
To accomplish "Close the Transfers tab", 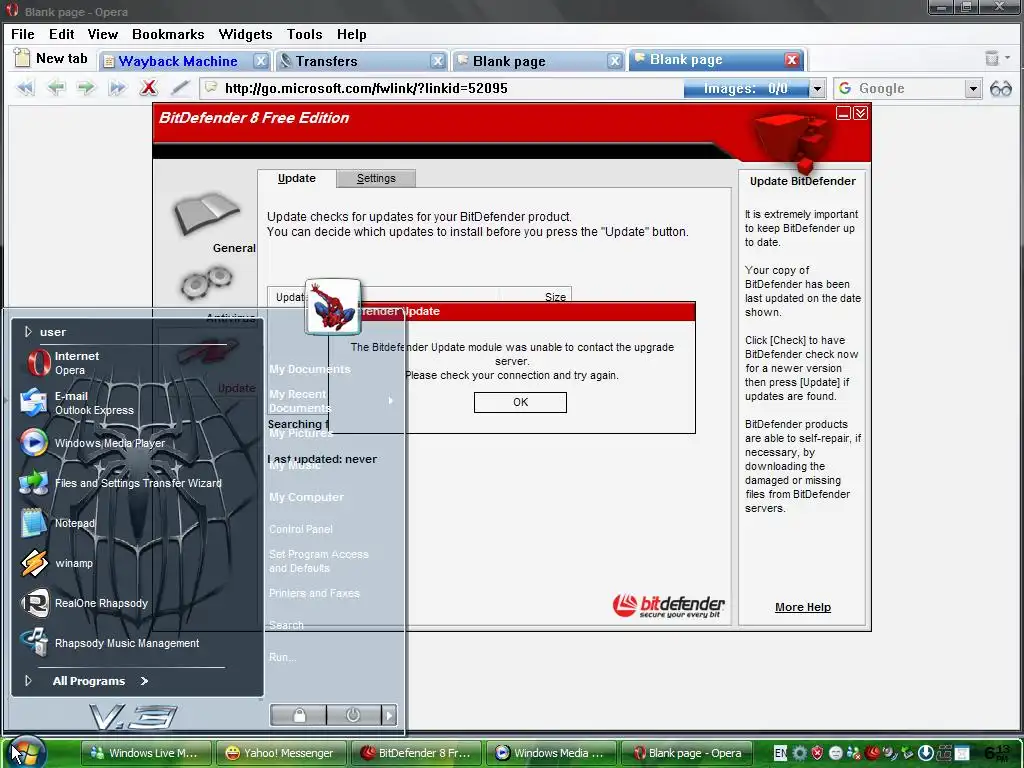I will click(438, 61).
